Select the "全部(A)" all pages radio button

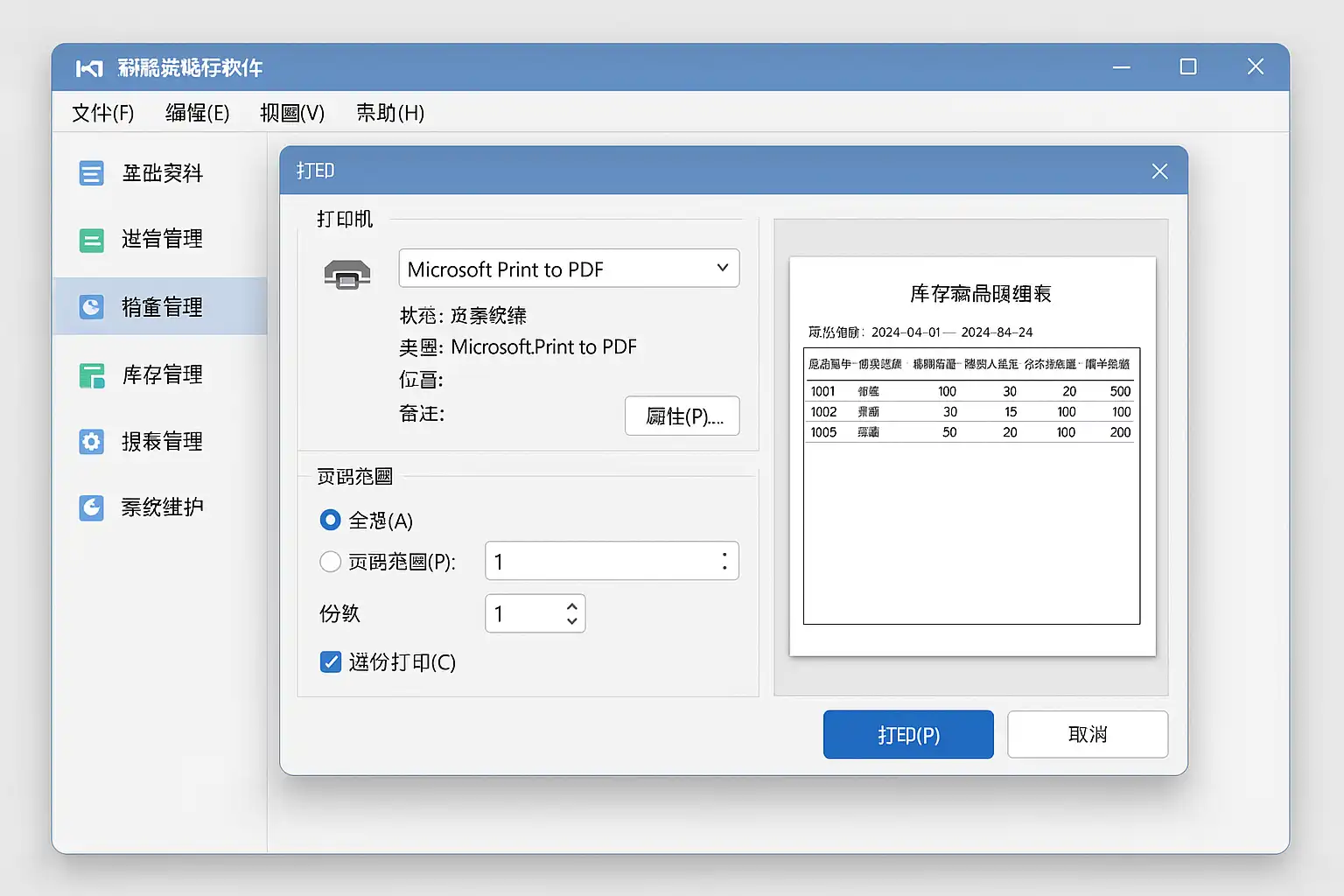point(330,521)
